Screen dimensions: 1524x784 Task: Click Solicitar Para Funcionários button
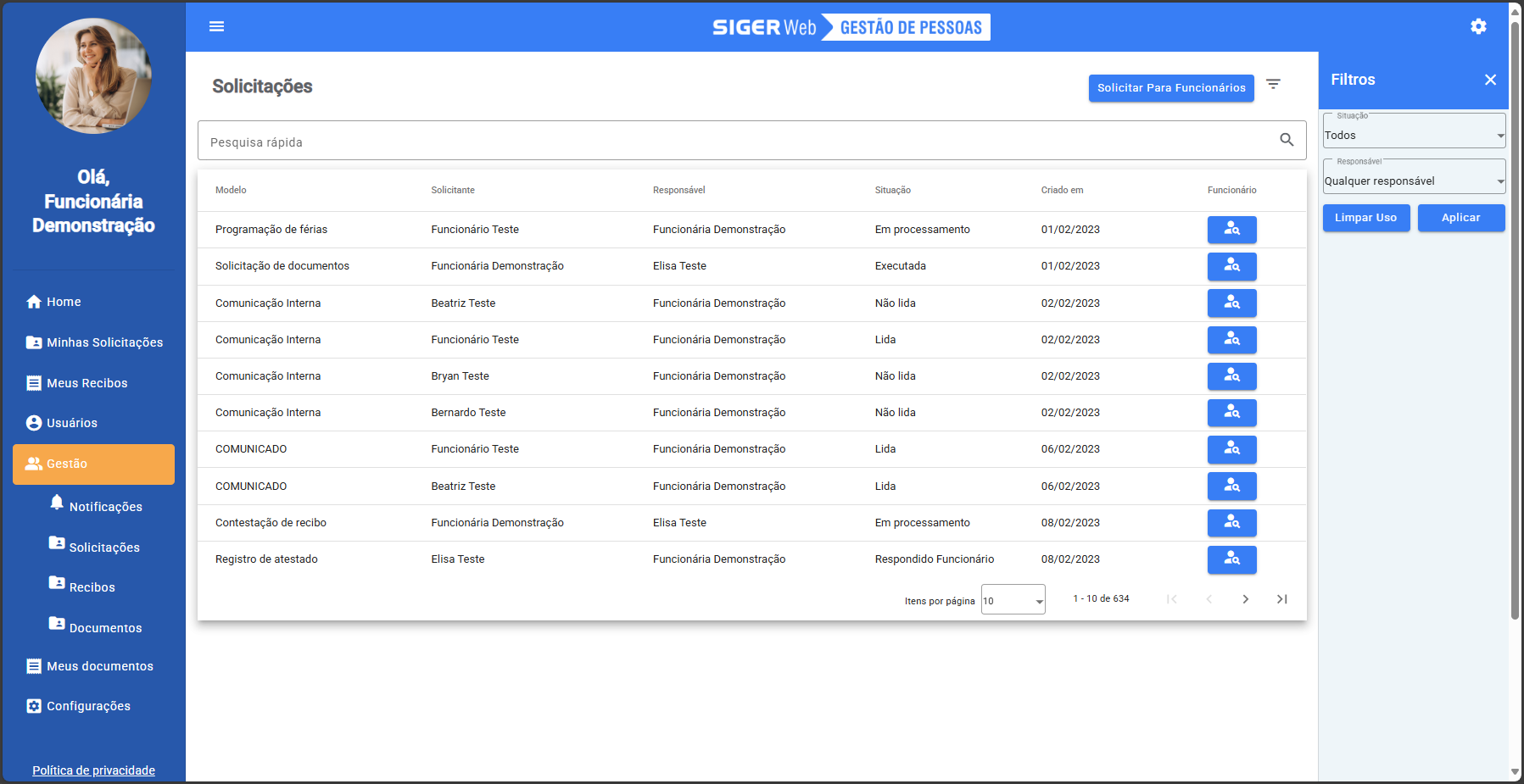1170,88
